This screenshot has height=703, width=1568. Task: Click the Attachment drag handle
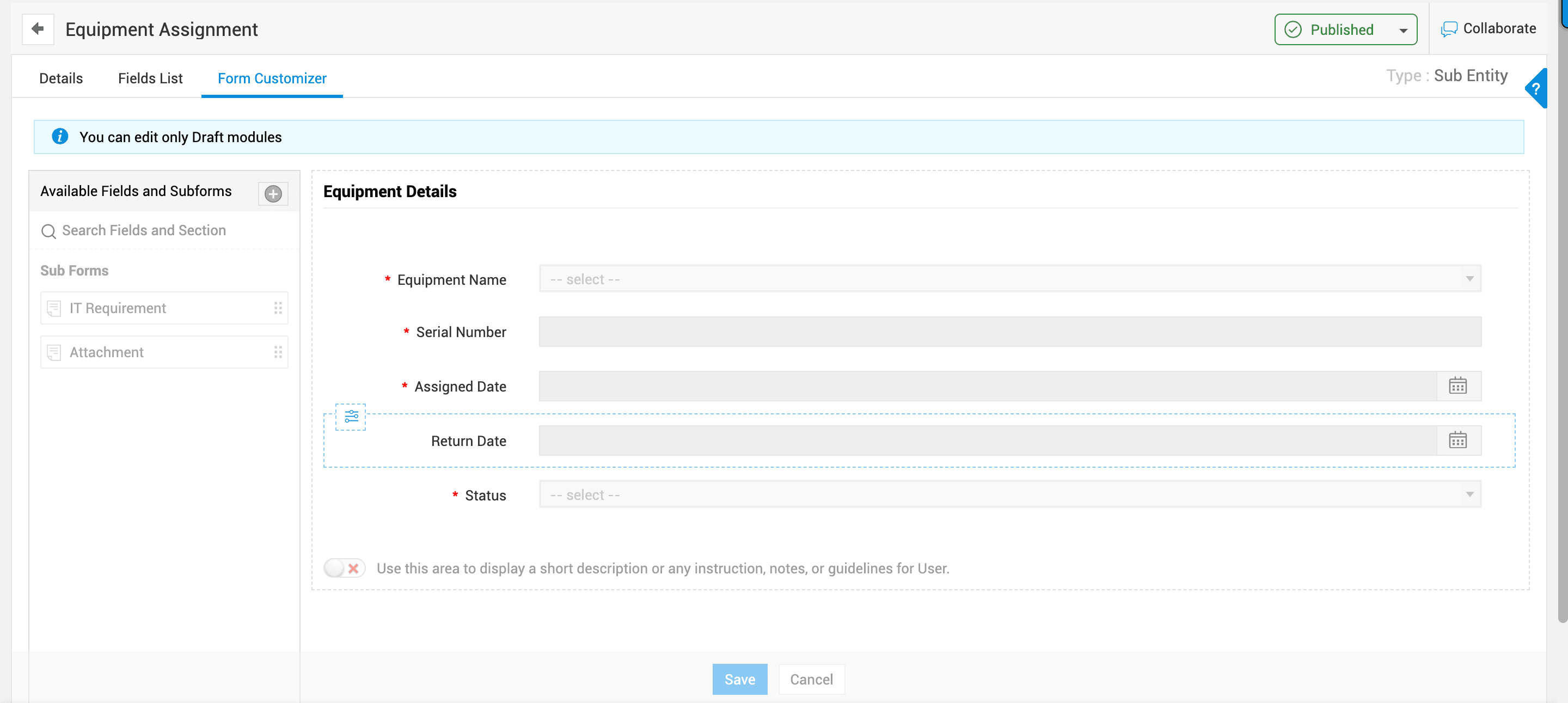tap(278, 352)
